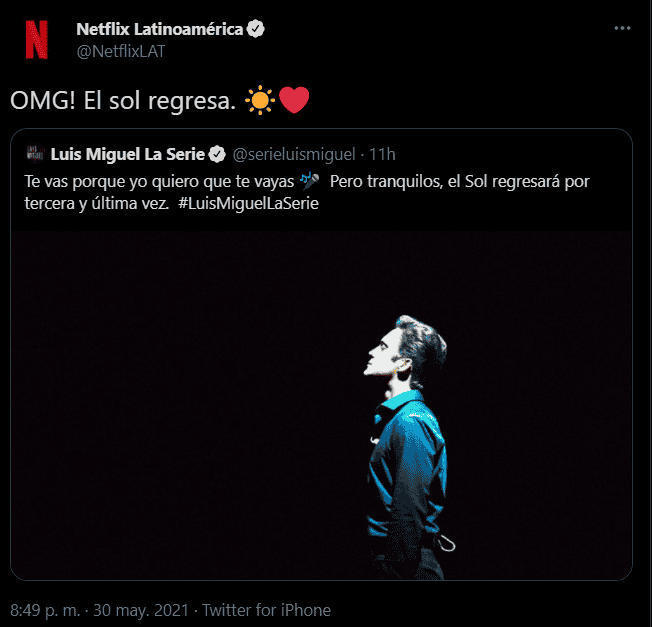Click verified badge beside Netflix Latinoamérica
The height and width of the screenshot is (627, 652).
coord(257,29)
